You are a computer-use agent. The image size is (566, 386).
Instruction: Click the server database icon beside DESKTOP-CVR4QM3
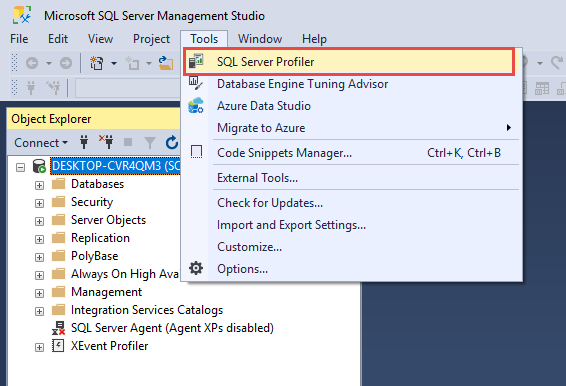[39, 166]
